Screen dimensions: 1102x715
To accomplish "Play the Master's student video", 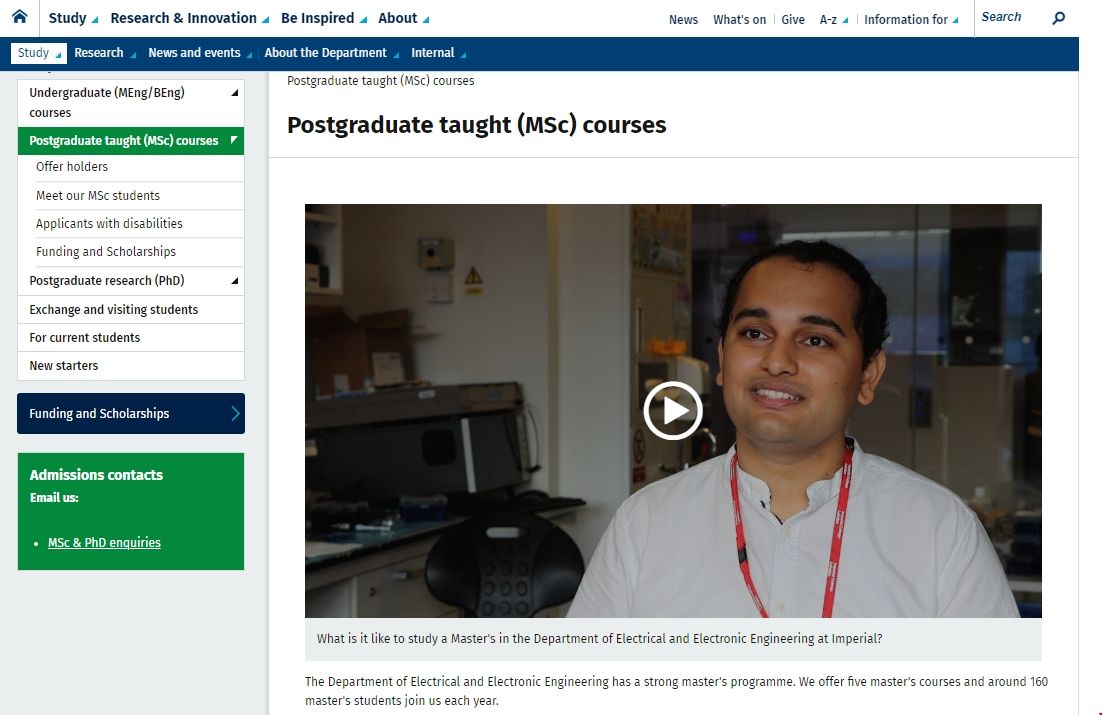I will click(672, 411).
